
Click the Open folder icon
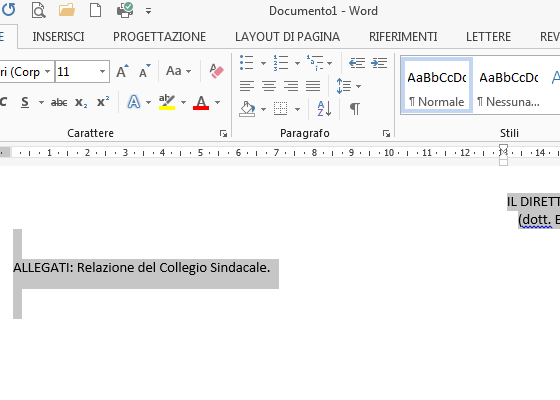67,10
